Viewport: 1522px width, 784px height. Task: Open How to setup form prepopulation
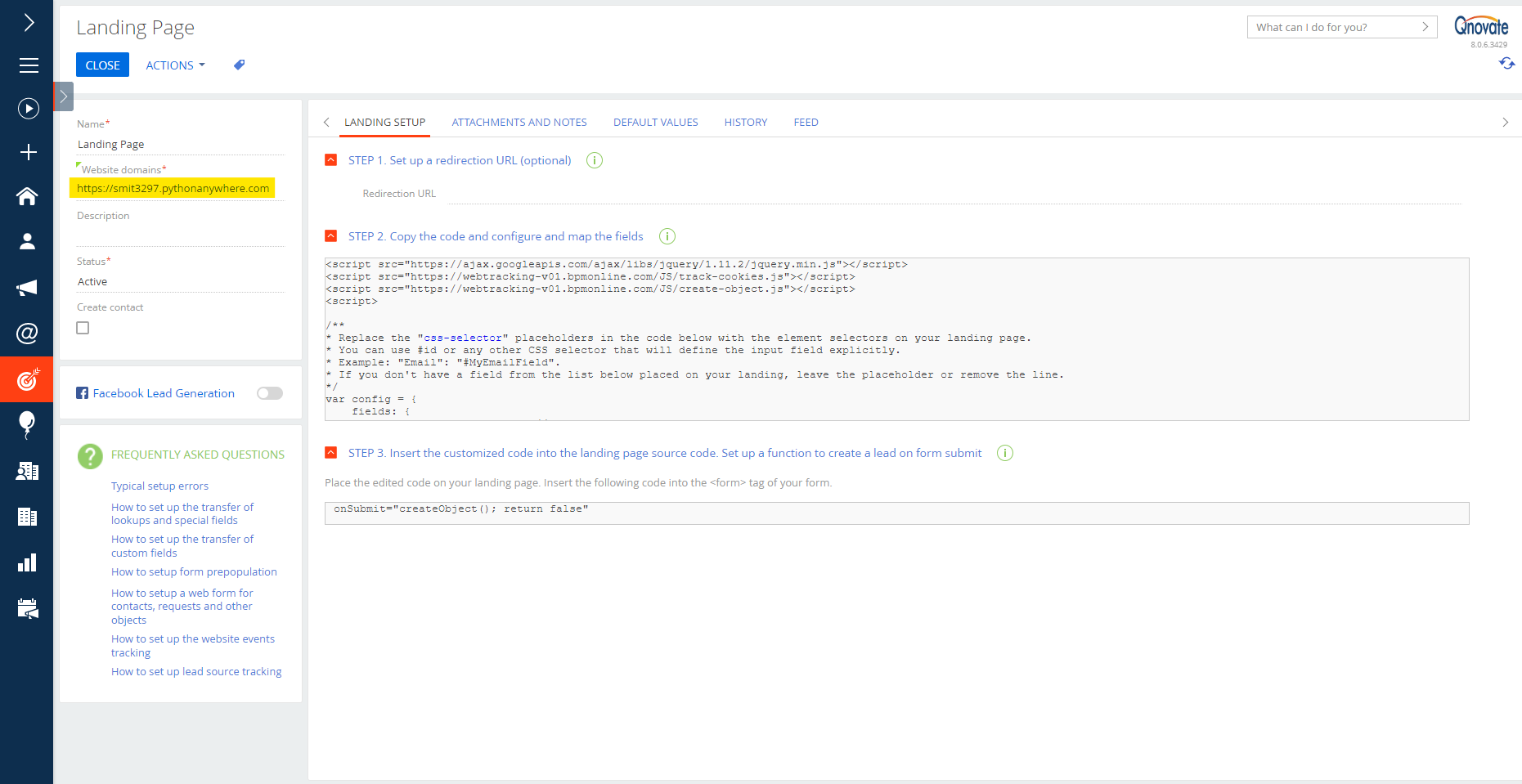point(194,572)
